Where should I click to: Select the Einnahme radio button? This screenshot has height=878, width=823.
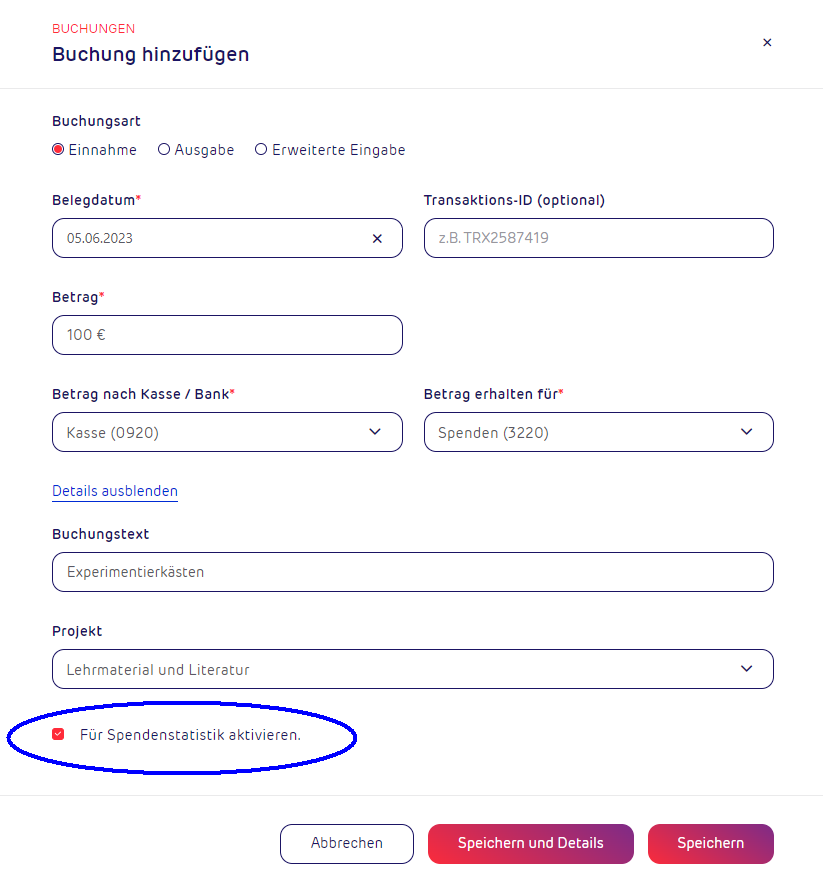click(58, 150)
